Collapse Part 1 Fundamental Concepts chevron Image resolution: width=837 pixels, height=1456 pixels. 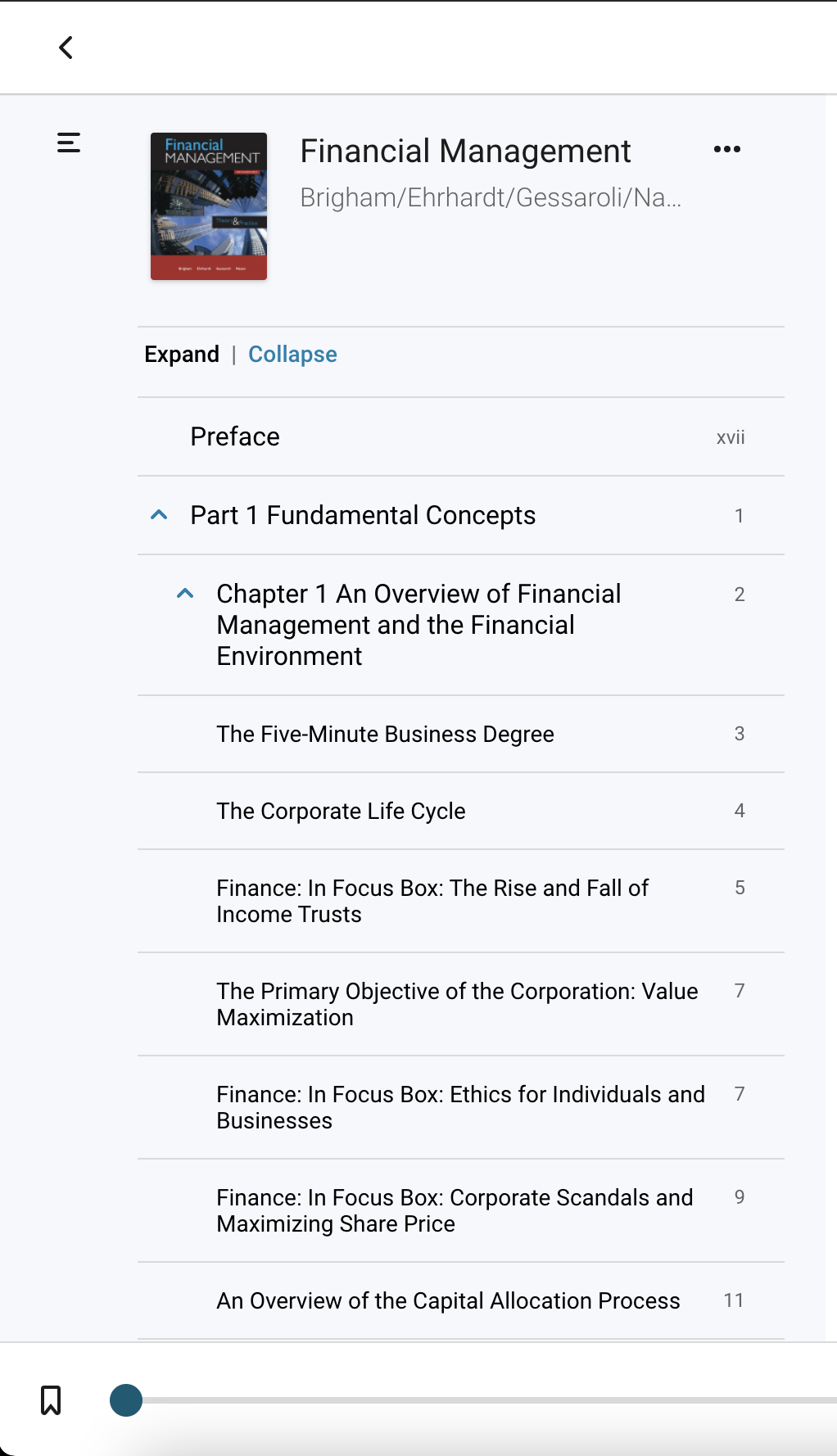click(159, 515)
